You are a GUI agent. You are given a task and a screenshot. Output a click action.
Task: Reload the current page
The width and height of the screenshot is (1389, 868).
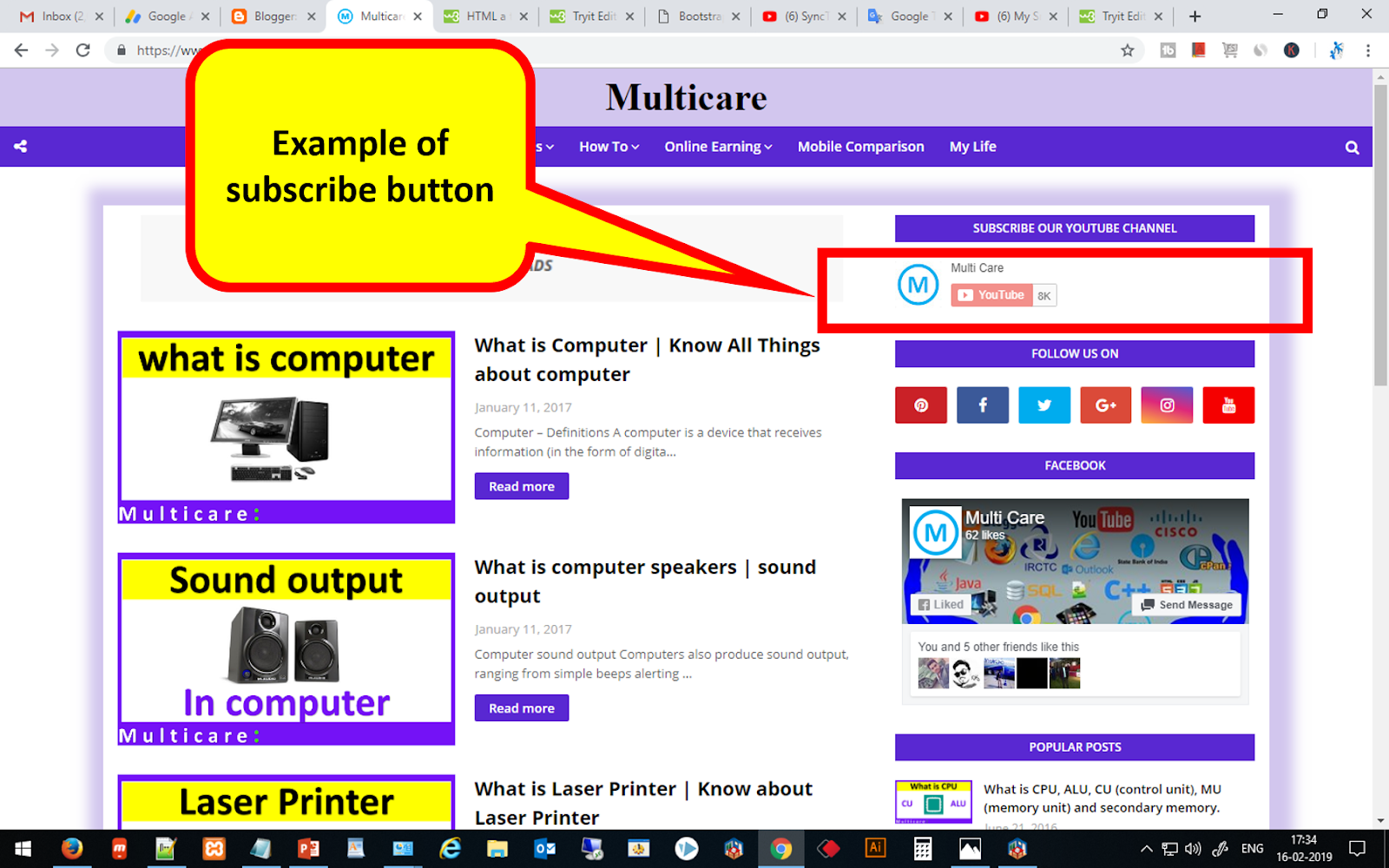pyautogui.click(x=83, y=50)
